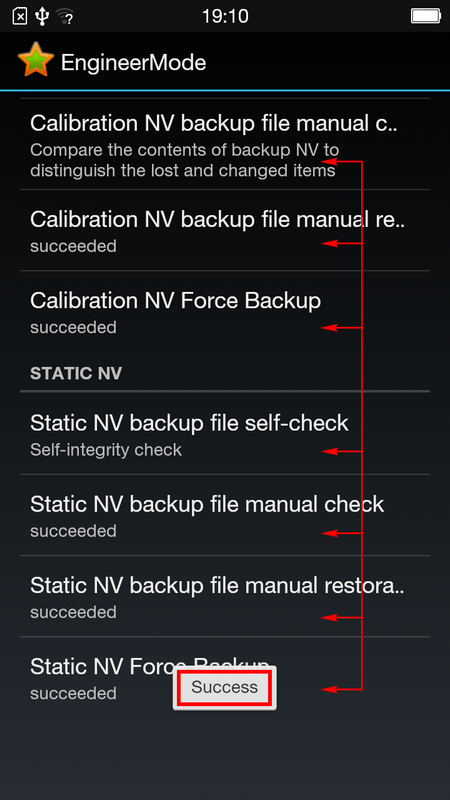This screenshot has width=450, height=800.
Task: Run Calibration NV Force Backup
Action: tap(225, 311)
